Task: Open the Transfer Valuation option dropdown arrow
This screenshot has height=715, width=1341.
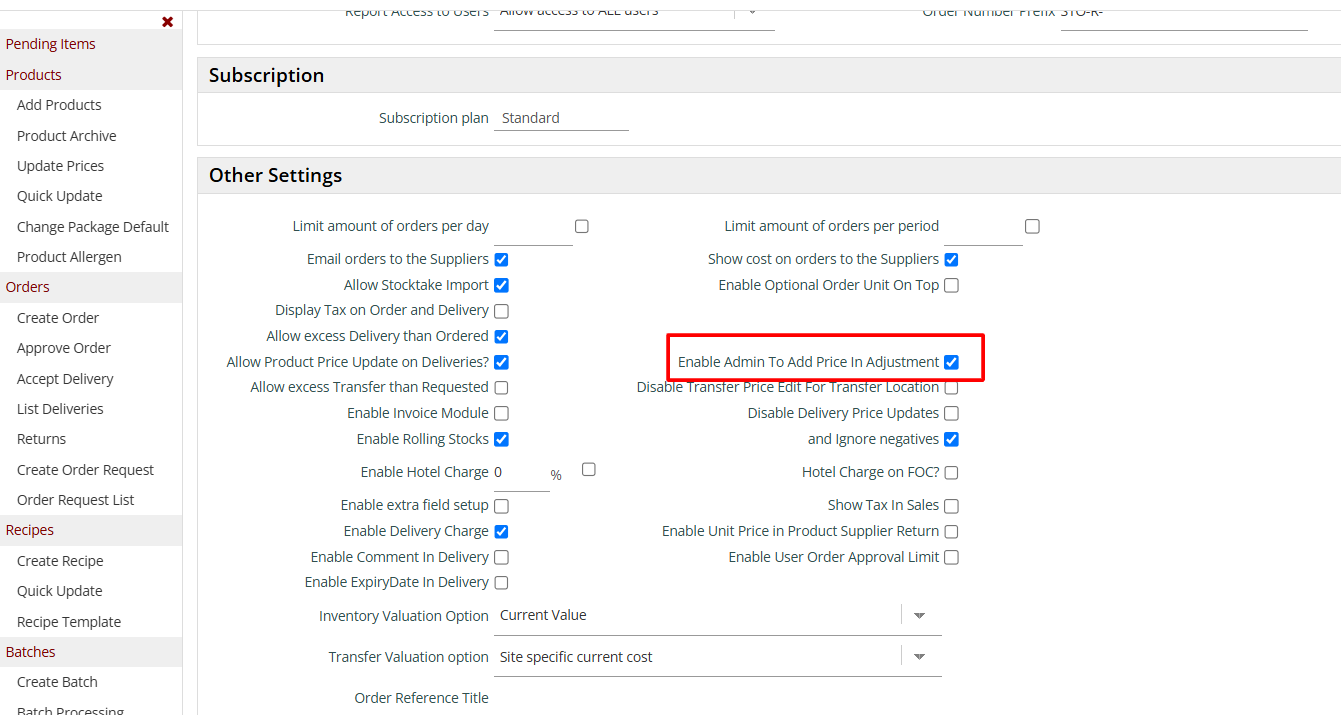Action: [x=920, y=657]
